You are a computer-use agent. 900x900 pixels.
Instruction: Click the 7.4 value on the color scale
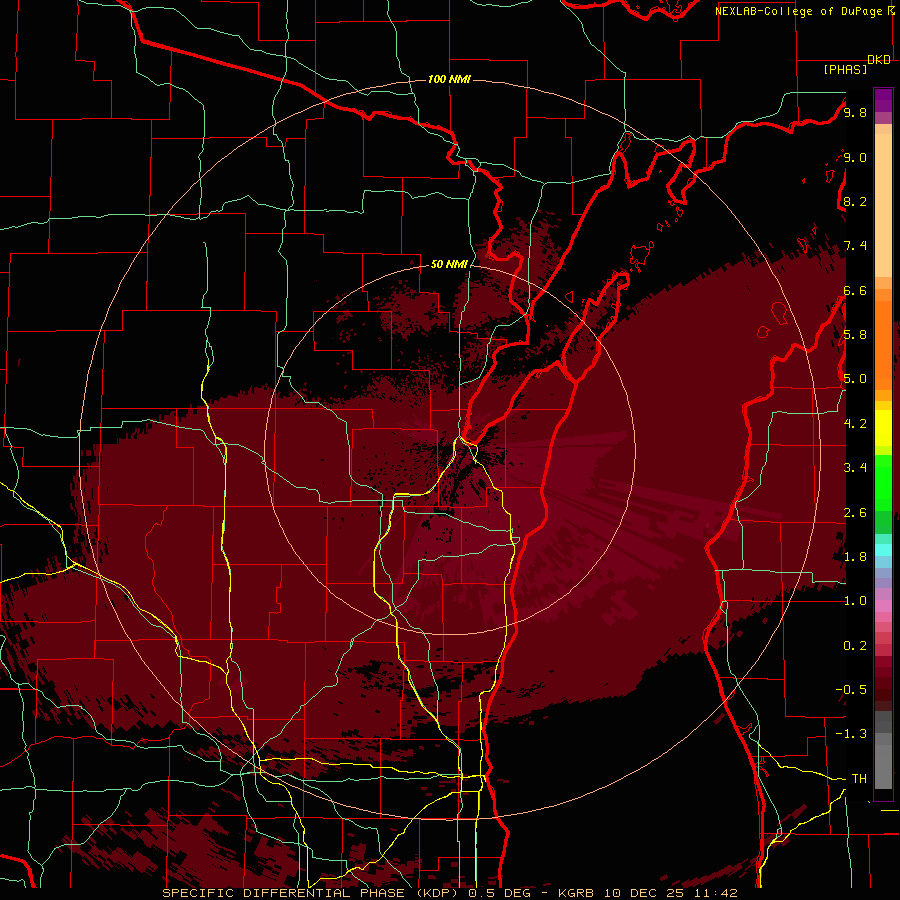click(855, 246)
